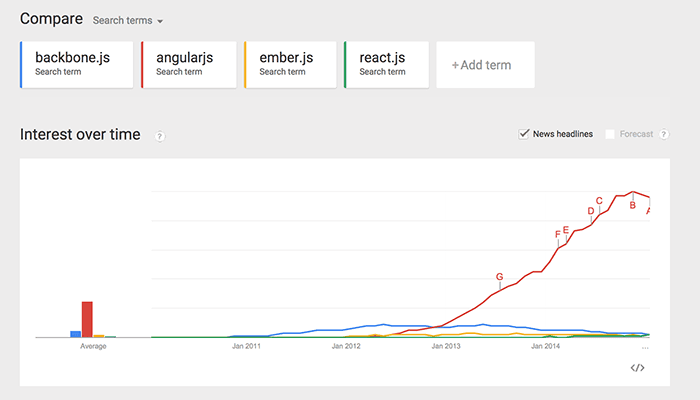Click the Add term box
The height and width of the screenshot is (400, 700).
tap(485, 65)
